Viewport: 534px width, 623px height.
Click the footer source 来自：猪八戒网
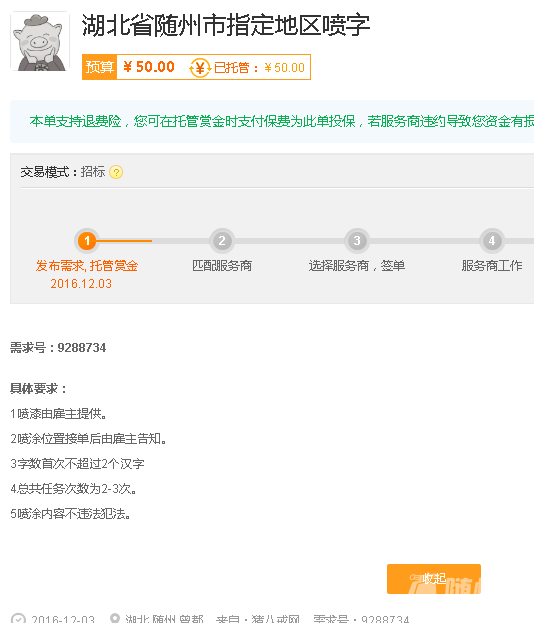click(x=257, y=619)
